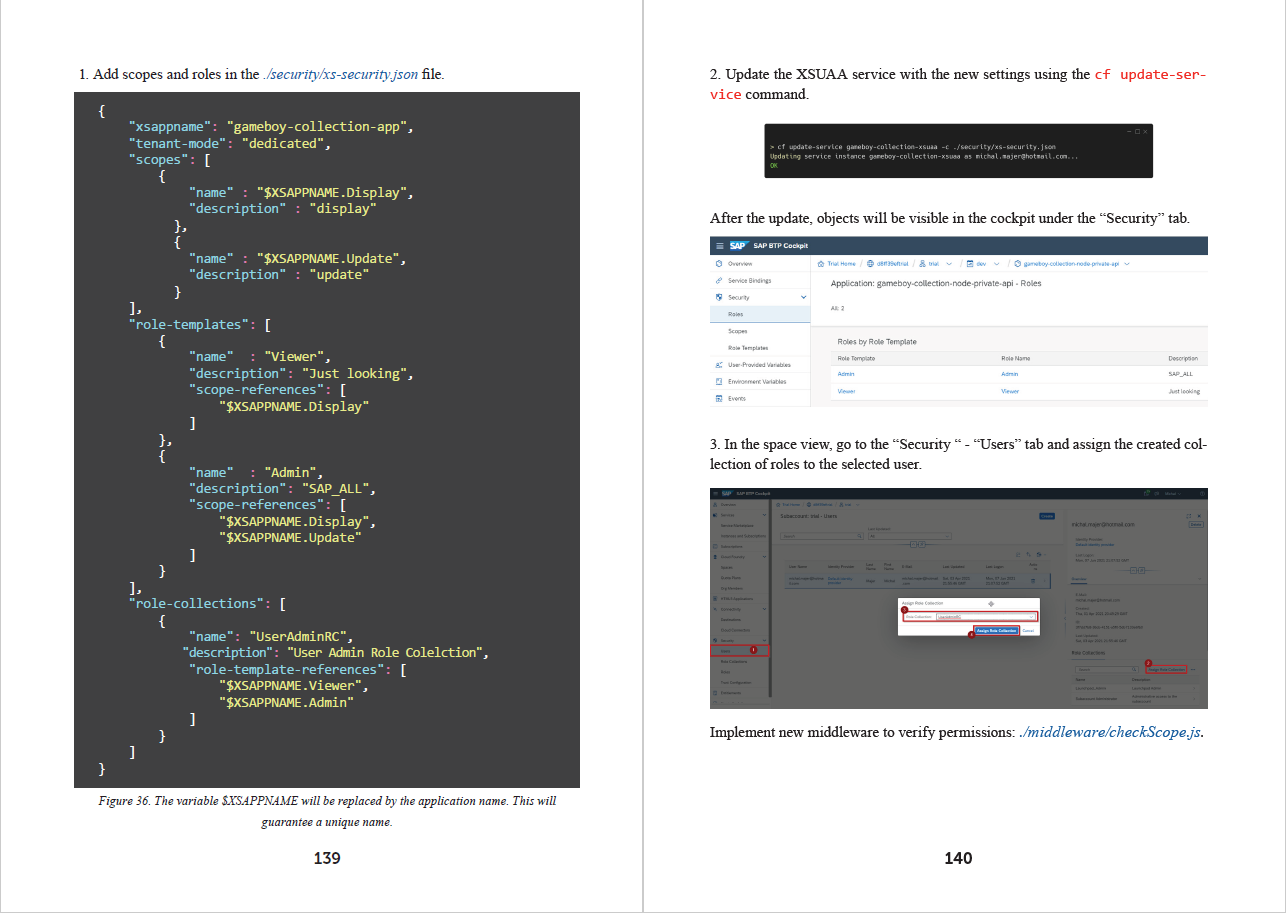
Task: Open the Role Collection dropdown in the dialog
Action: point(1032,617)
